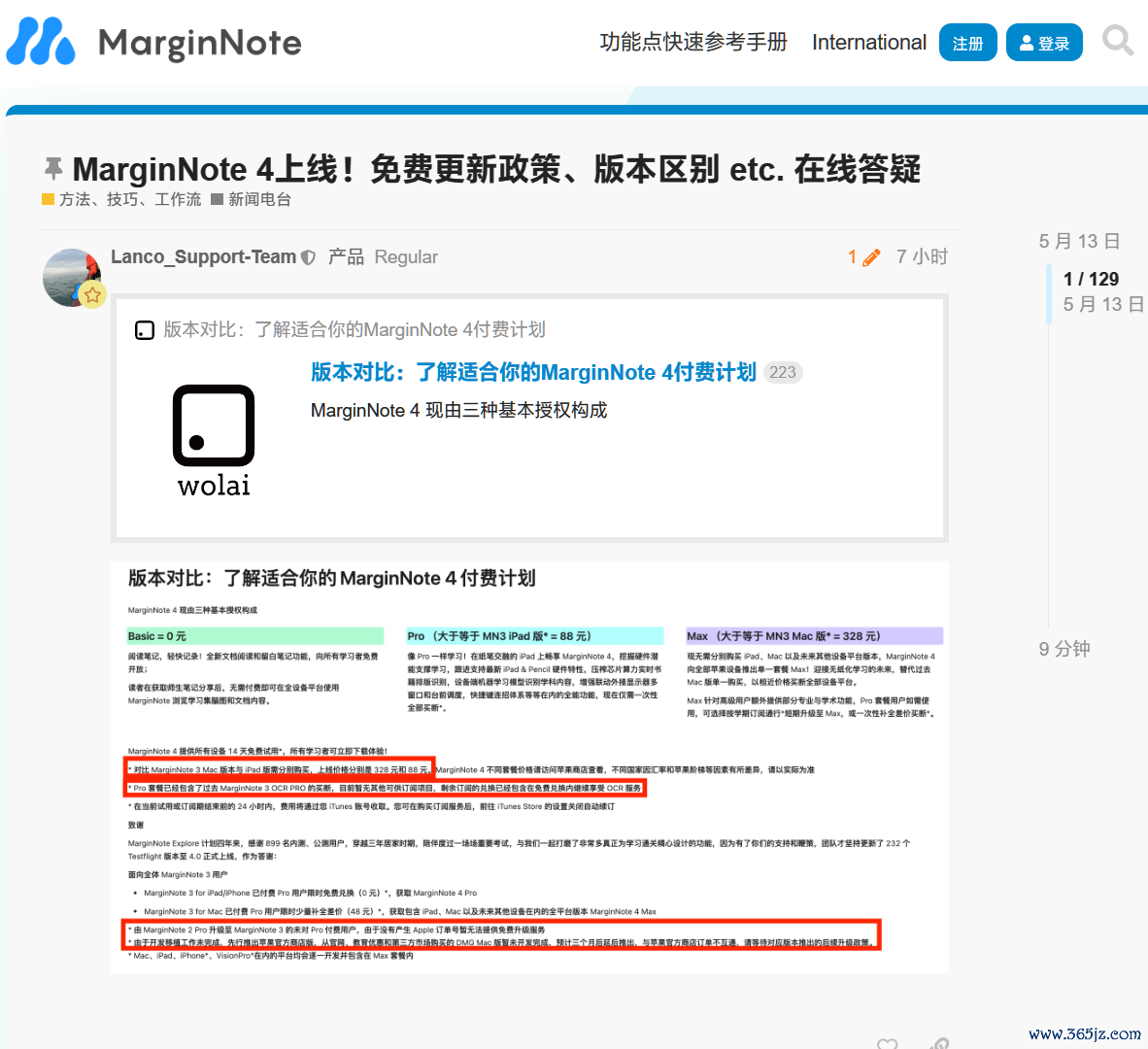The width and height of the screenshot is (1148, 1049).
Task: Open the topic title MarginNote 4上线
Action: coord(496,169)
